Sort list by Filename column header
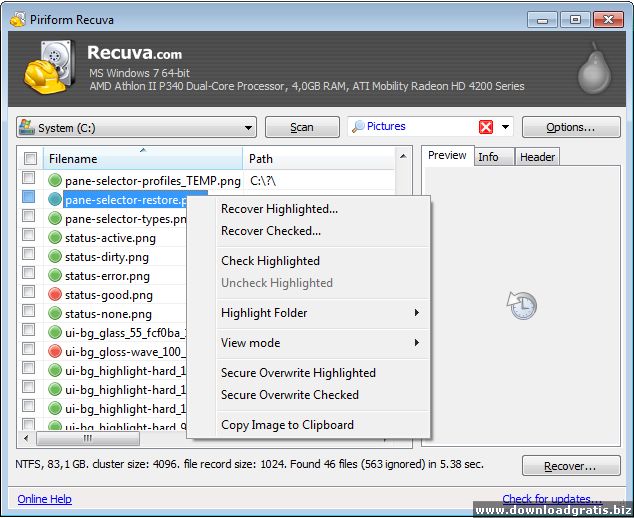Screen dimensions: 634x518 tap(140, 159)
